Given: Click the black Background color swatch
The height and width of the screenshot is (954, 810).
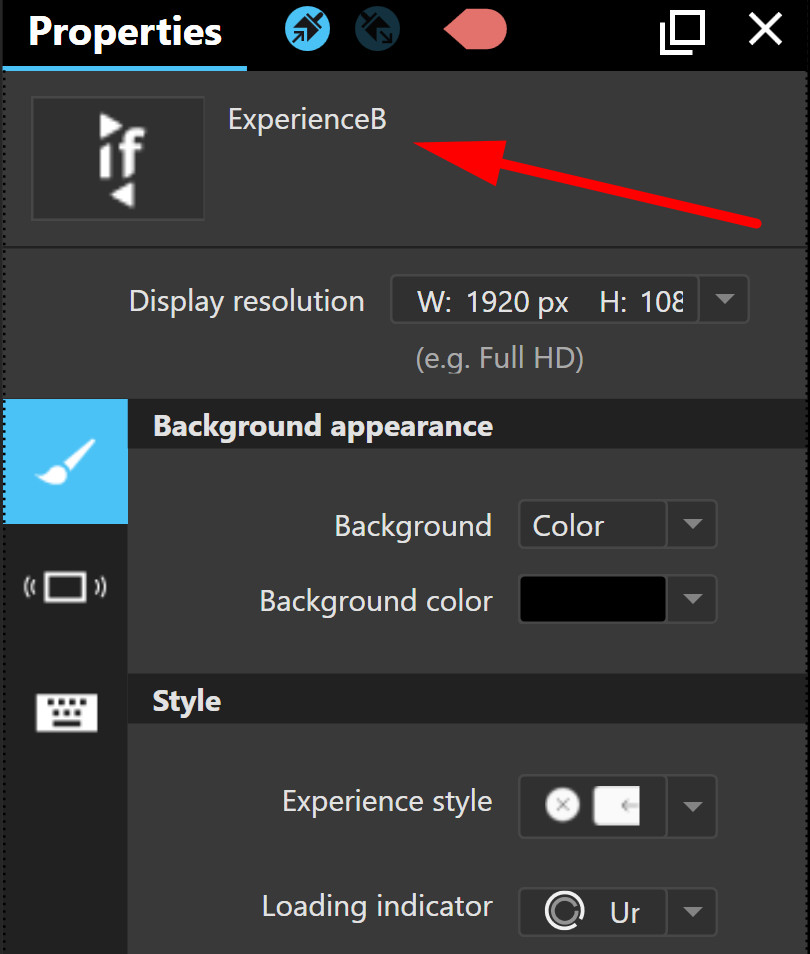Looking at the screenshot, I should 593,599.
